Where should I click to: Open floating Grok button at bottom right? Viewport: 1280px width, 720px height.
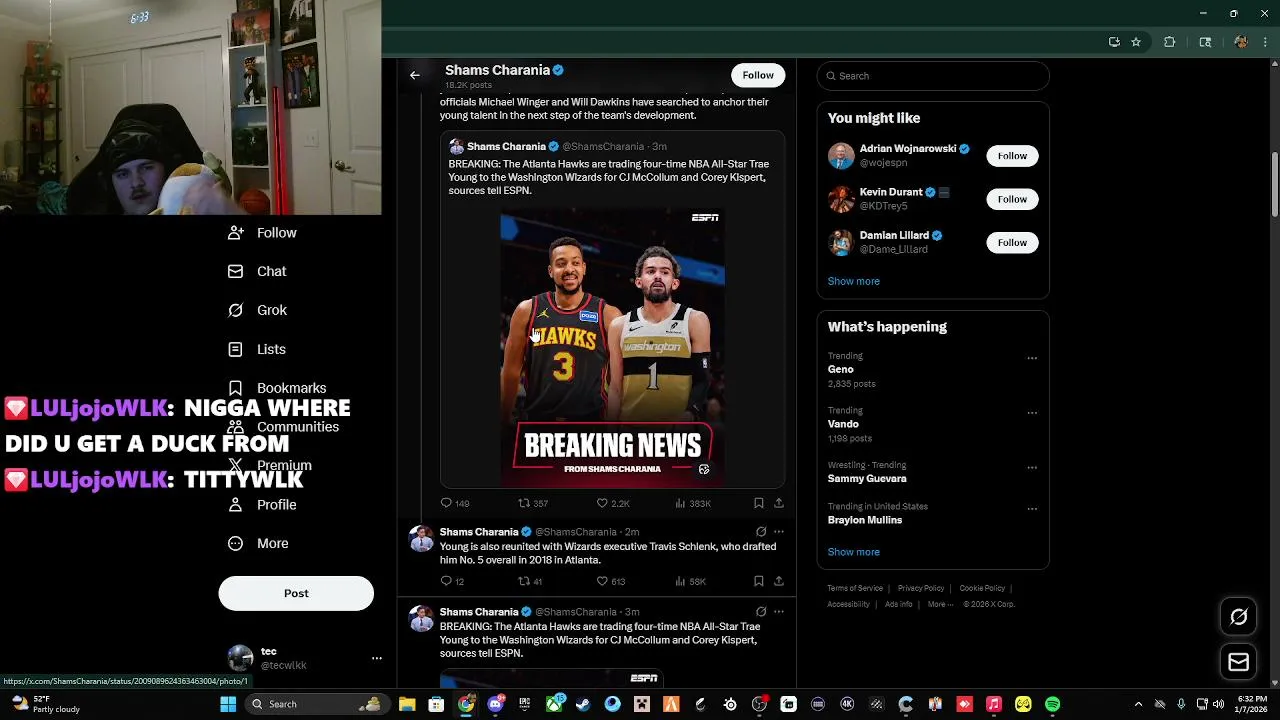tap(1238, 617)
